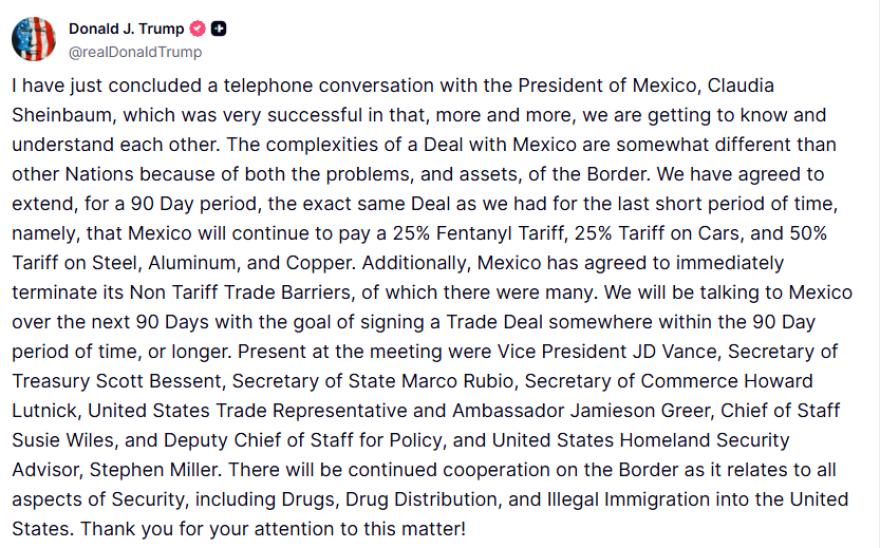
Task: Click the black plus badge icon
Action: (219, 28)
